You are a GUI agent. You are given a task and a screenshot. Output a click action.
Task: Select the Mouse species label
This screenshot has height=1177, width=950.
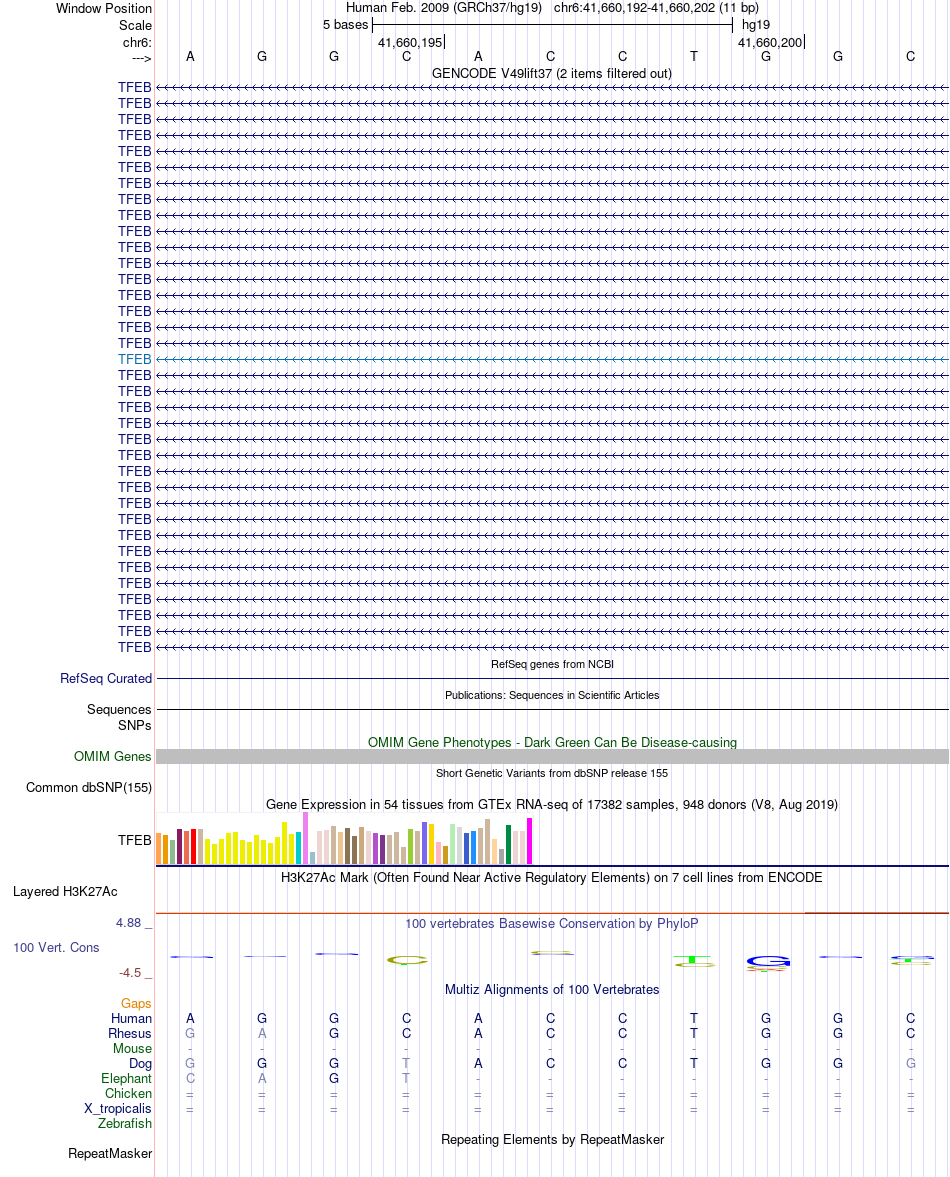coord(132,1049)
